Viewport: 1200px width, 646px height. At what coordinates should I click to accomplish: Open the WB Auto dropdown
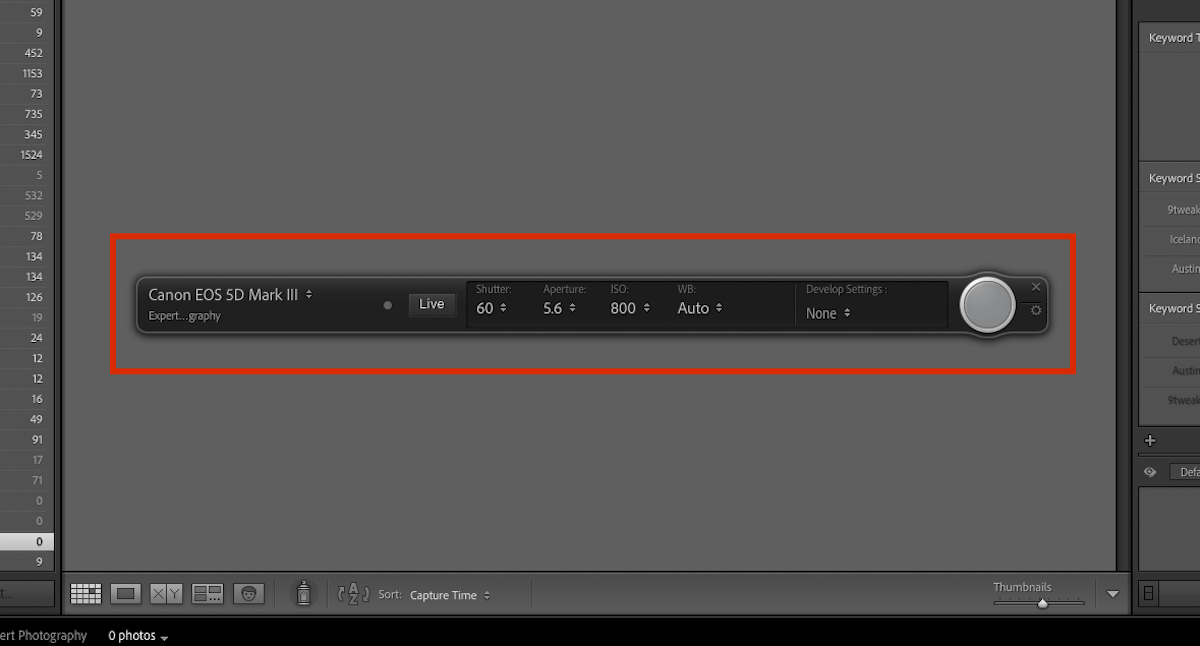697,308
